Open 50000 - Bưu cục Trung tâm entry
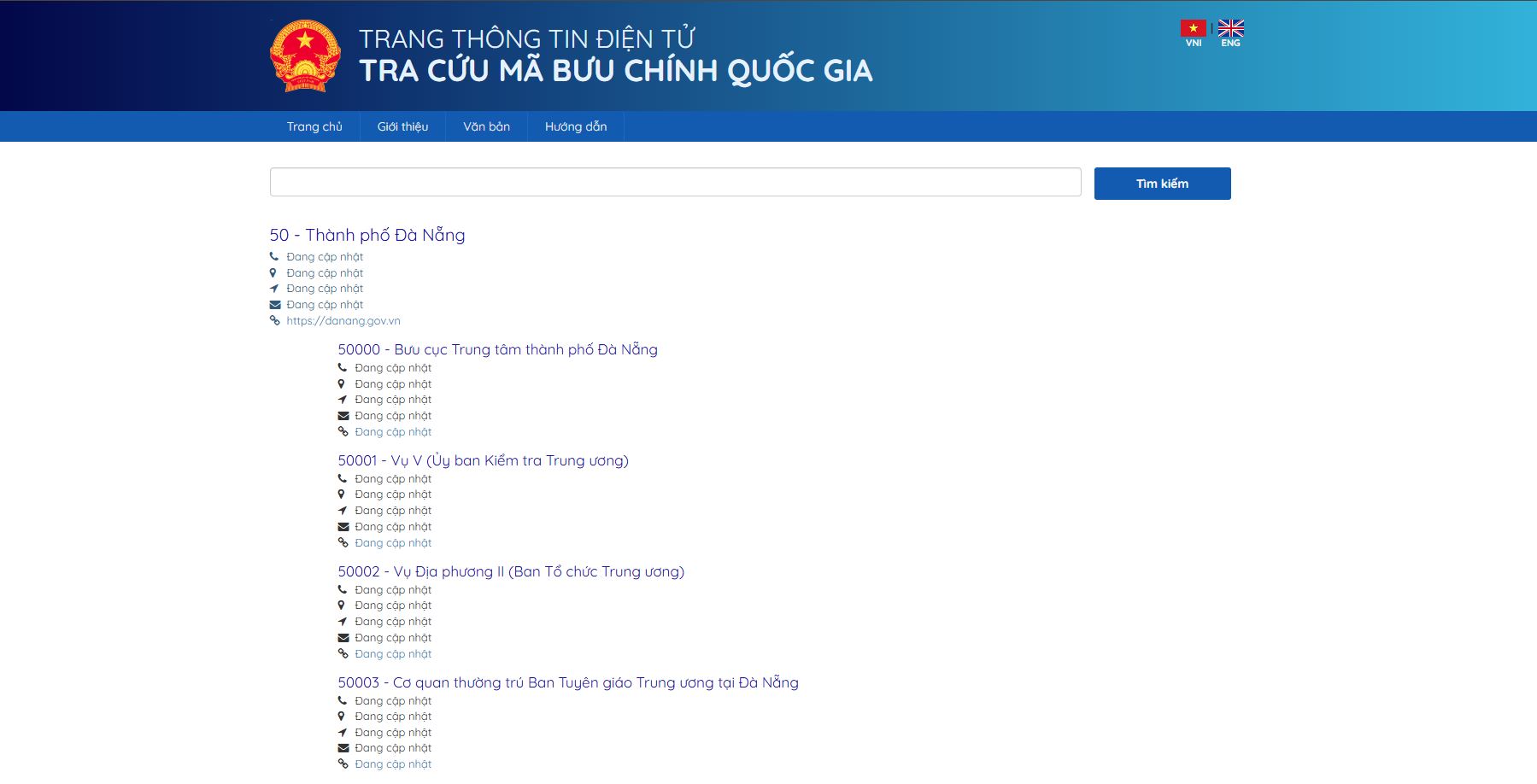The image size is (1537, 784). (497, 349)
